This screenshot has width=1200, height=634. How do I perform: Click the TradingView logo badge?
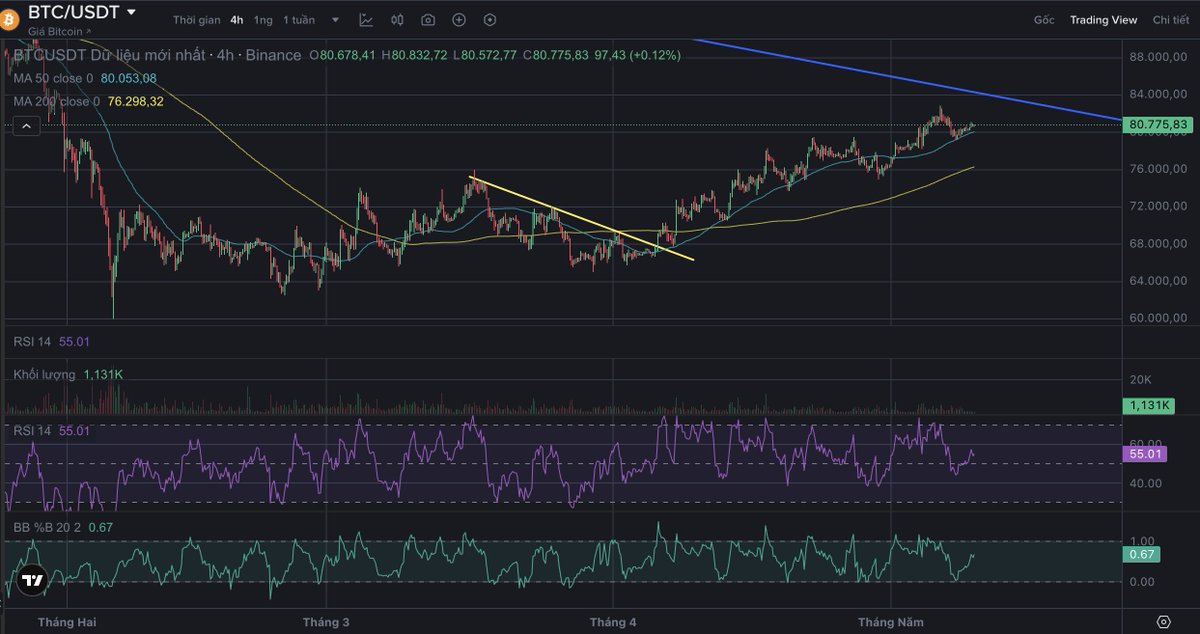pyautogui.click(x=32, y=580)
